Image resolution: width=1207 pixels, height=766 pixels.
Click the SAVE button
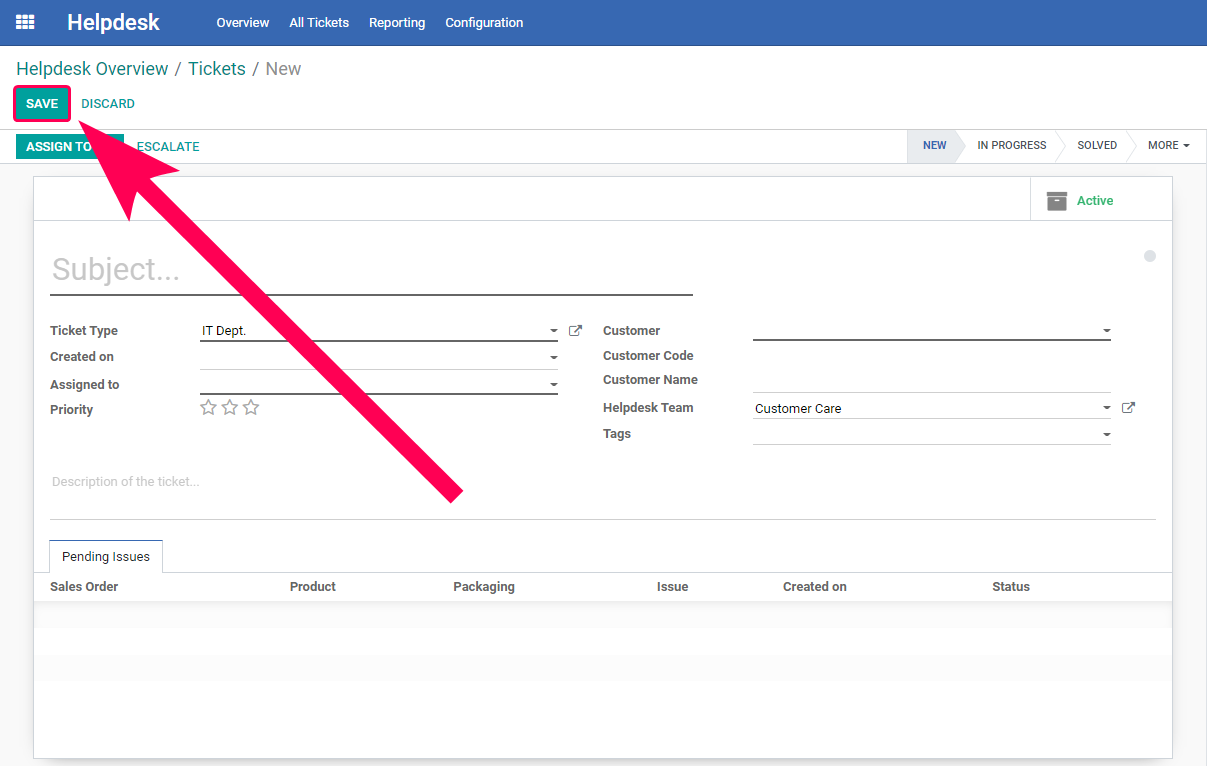[x=42, y=104]
